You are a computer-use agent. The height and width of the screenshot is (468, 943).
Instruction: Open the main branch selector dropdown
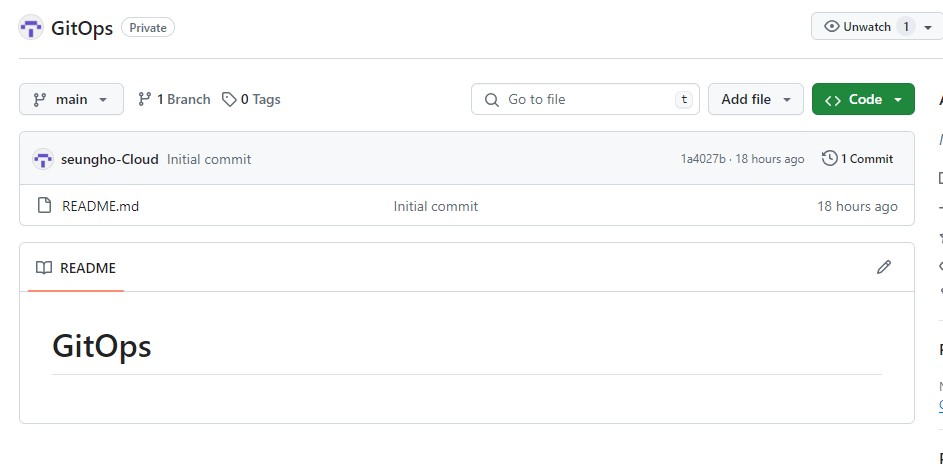(72, 99)
